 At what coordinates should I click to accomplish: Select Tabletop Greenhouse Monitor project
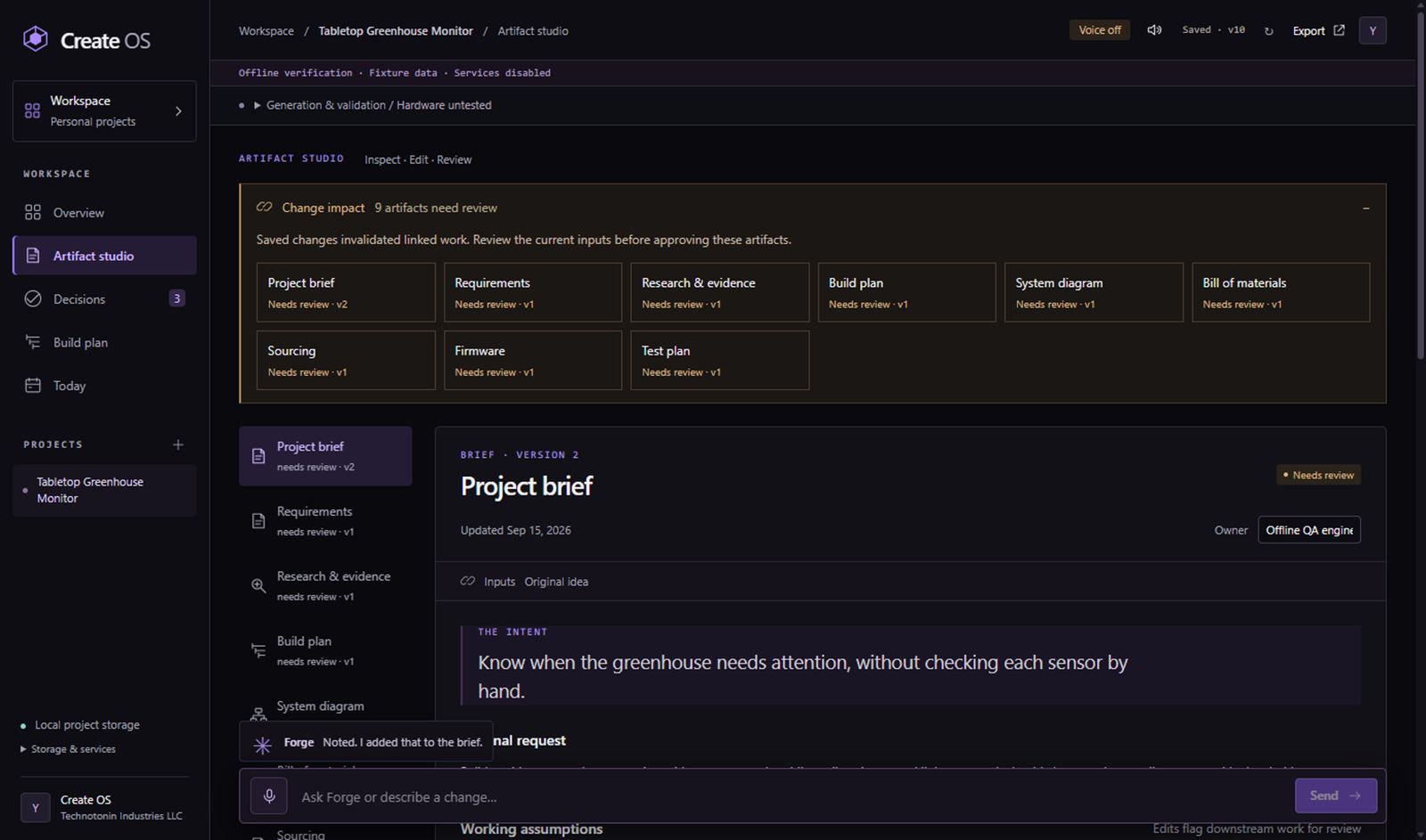pyautogui.click(x=104, y=490)
